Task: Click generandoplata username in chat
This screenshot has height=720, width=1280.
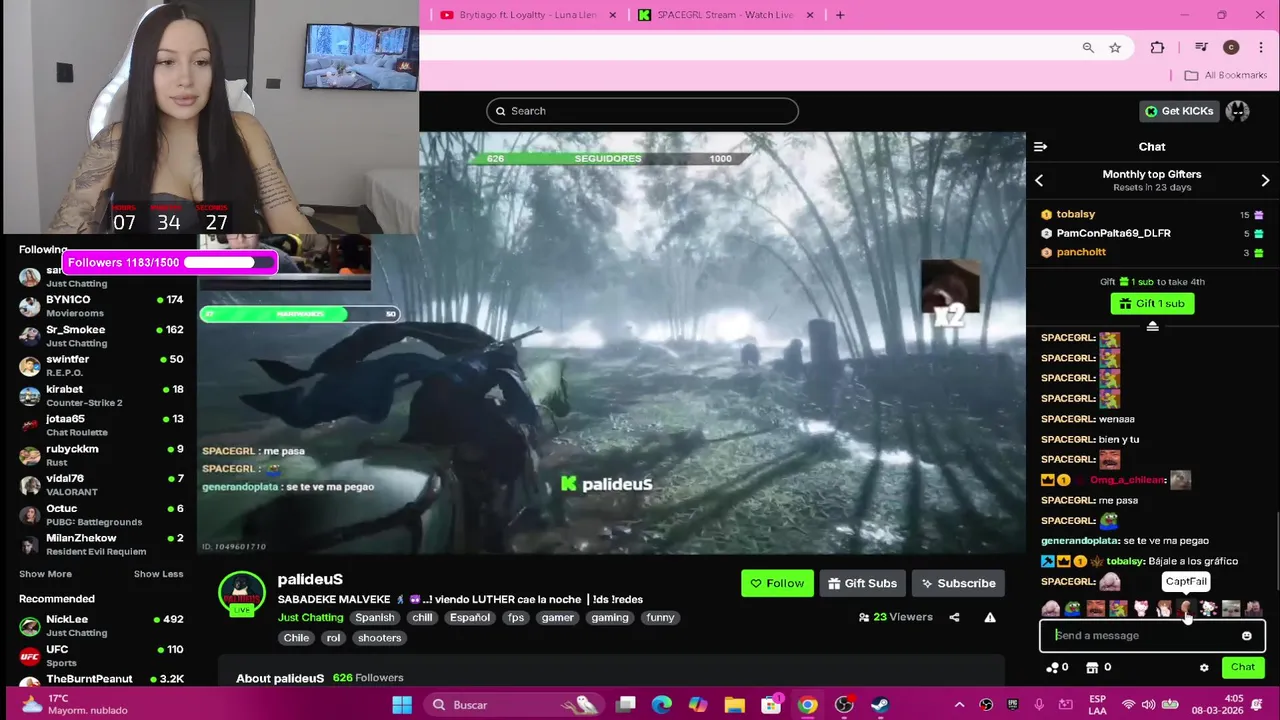Action: pos(1081,541)
